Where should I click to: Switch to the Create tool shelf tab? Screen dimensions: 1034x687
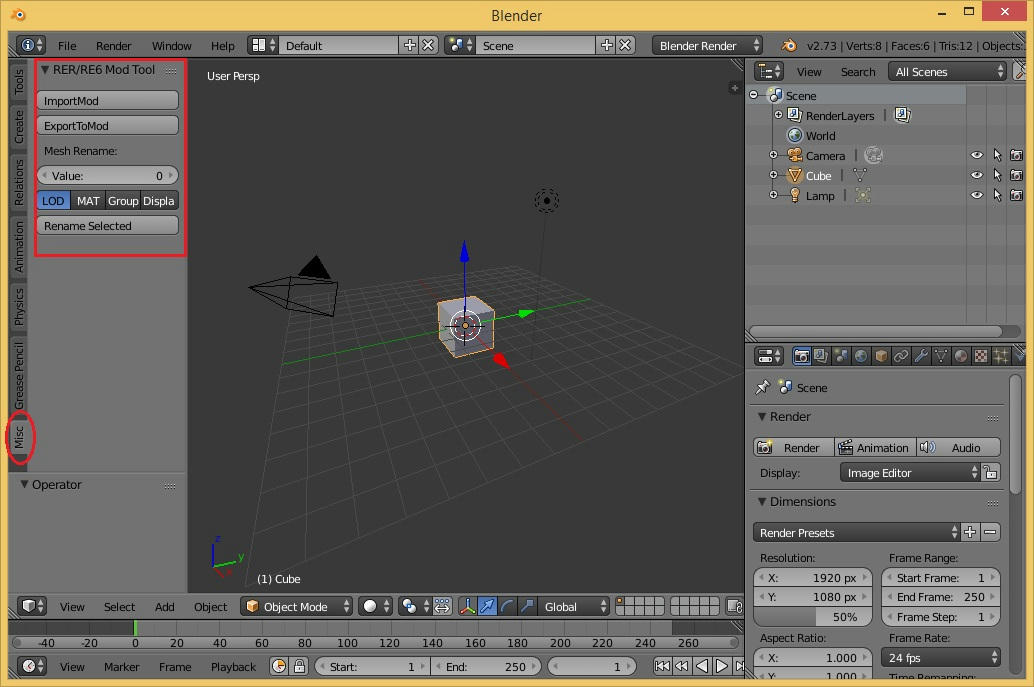[19, 127]
